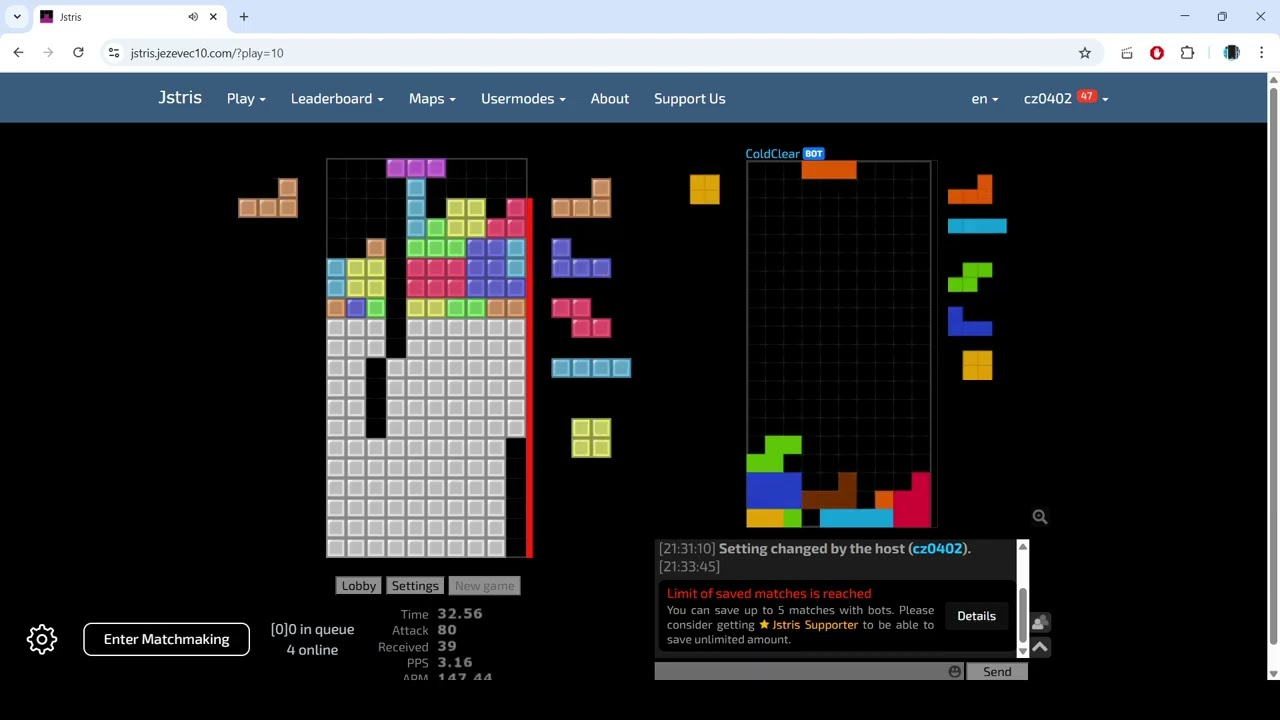This screenshot has height=720, width=1280.
Task: Open the Usermodes dropdown
Action: 523,98
